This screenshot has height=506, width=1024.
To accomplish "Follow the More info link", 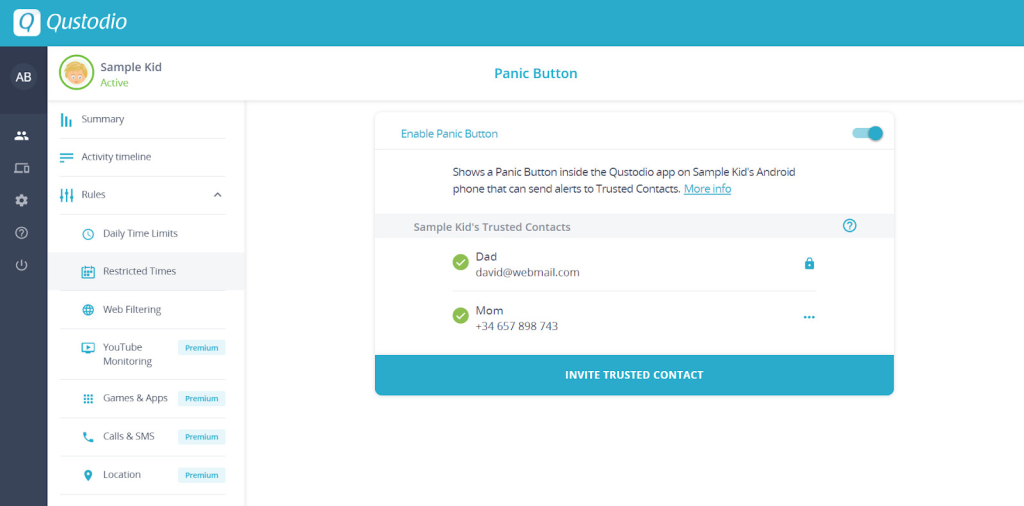I will 707,189.
